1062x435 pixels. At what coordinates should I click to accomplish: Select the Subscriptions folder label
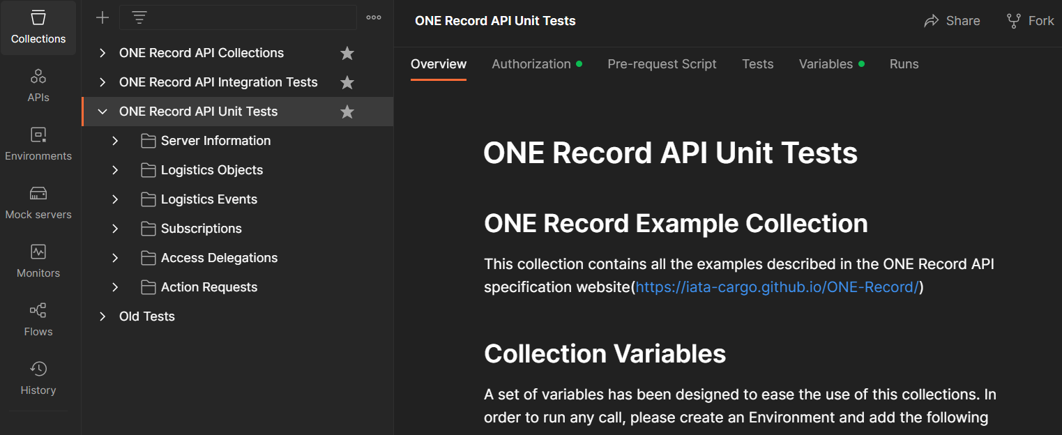(x=201, y=228)
